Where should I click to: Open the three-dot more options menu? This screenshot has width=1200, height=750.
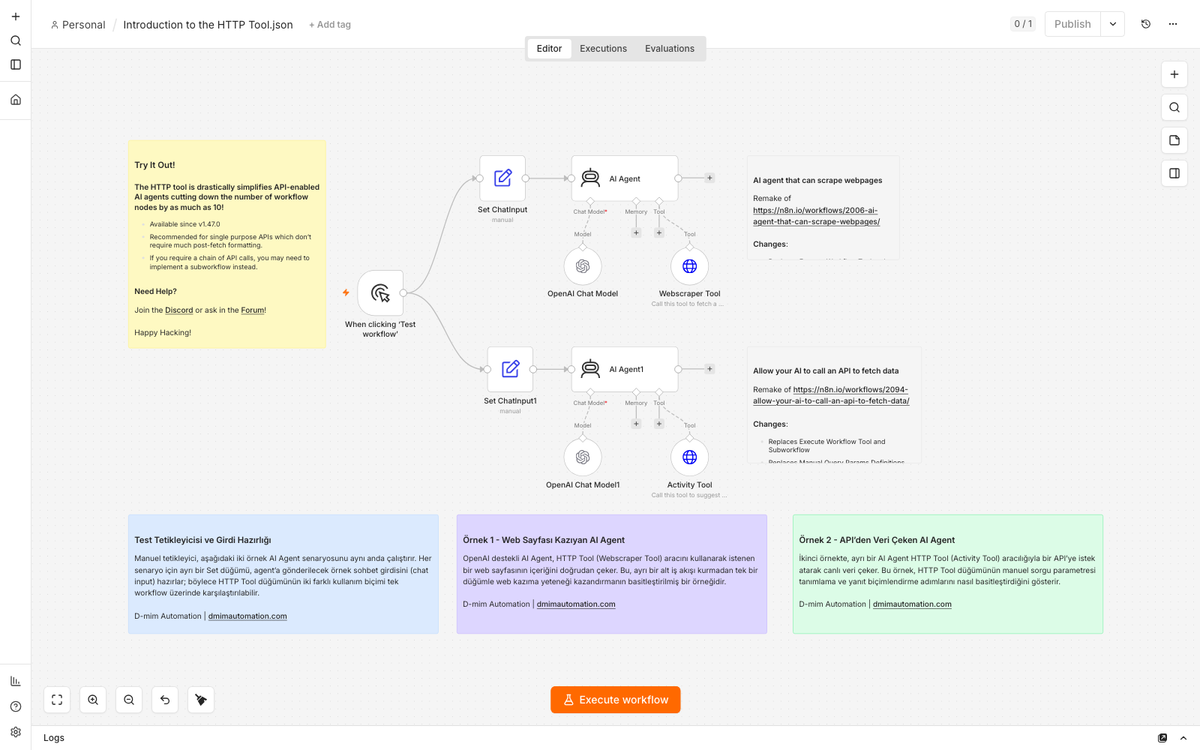coord(1173,24)
